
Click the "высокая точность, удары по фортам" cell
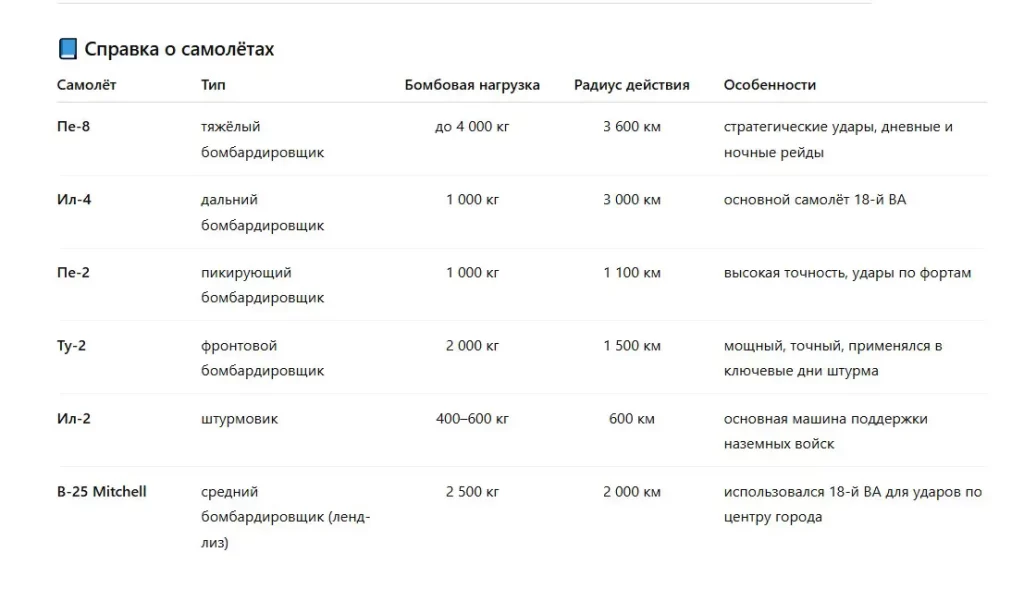point(847,273)
